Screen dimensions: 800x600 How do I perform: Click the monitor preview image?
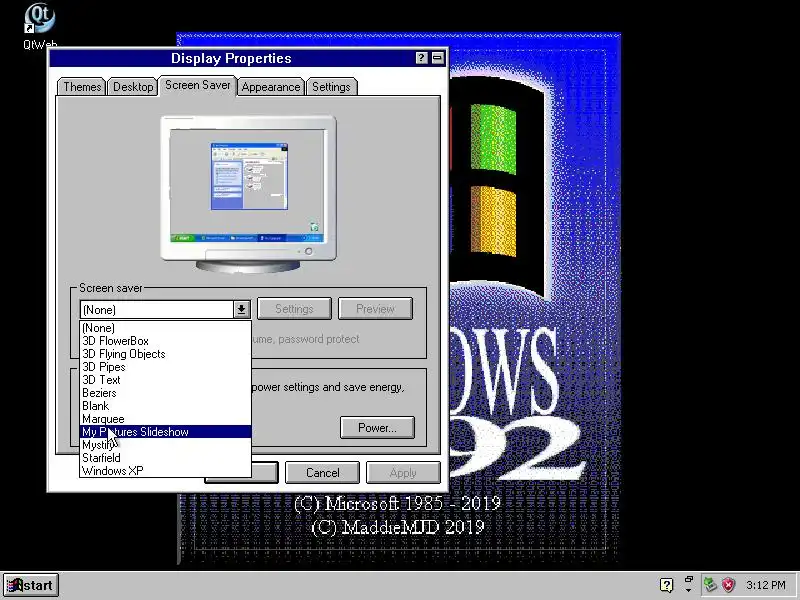coord(248,193)
